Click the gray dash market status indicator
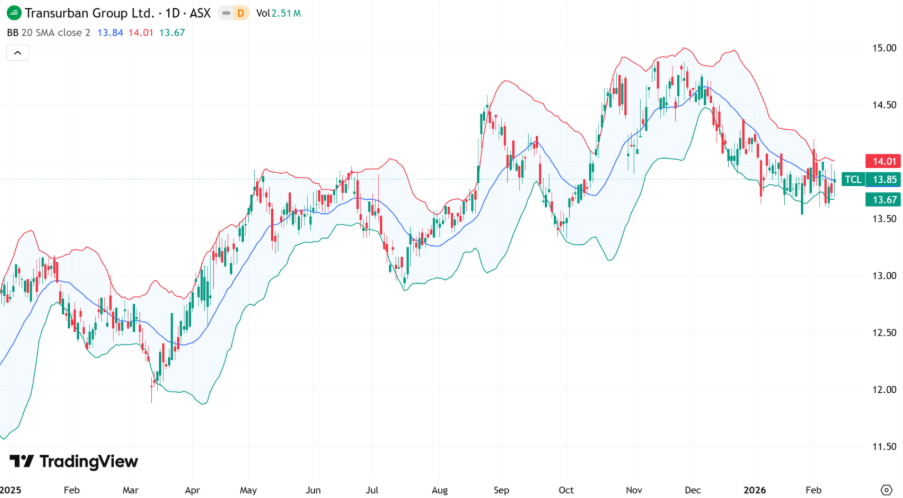Screen dimensions: 903x498 pyautogui.click(x=221, y=14)
